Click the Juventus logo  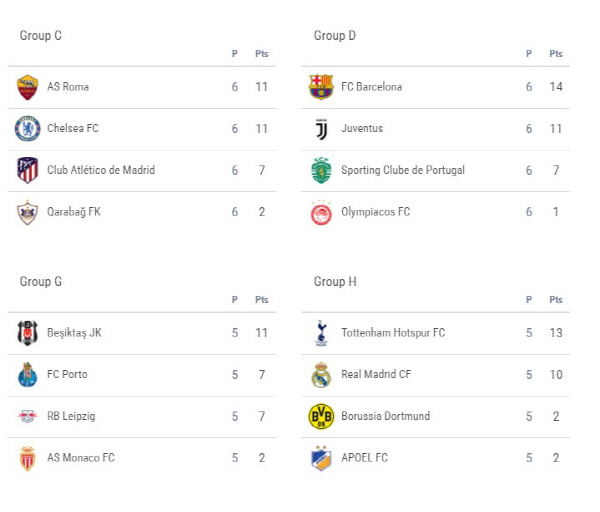(x=321, y=129)
